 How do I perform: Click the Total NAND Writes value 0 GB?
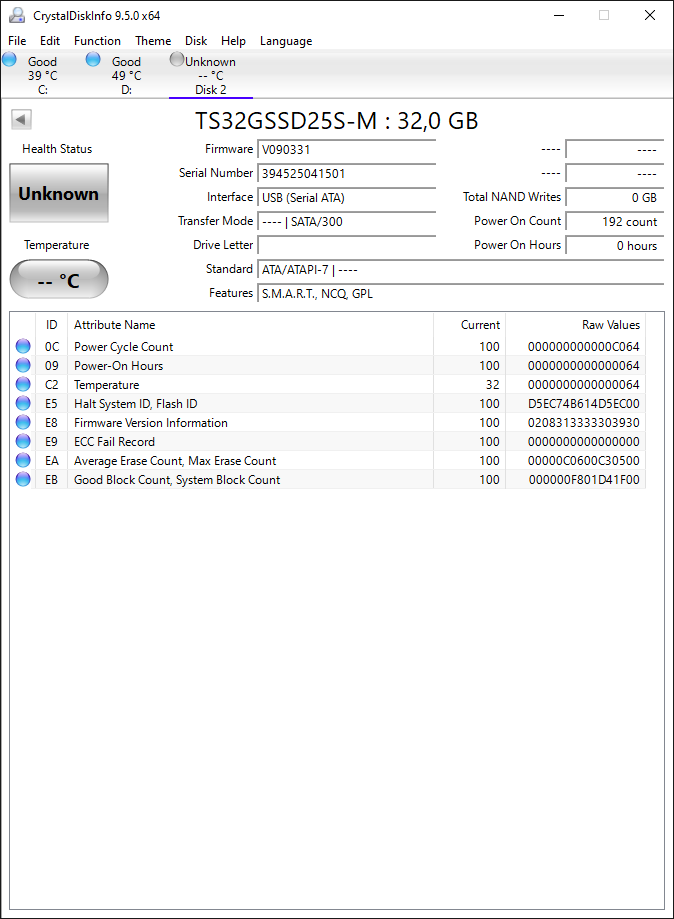click(614, 198)
